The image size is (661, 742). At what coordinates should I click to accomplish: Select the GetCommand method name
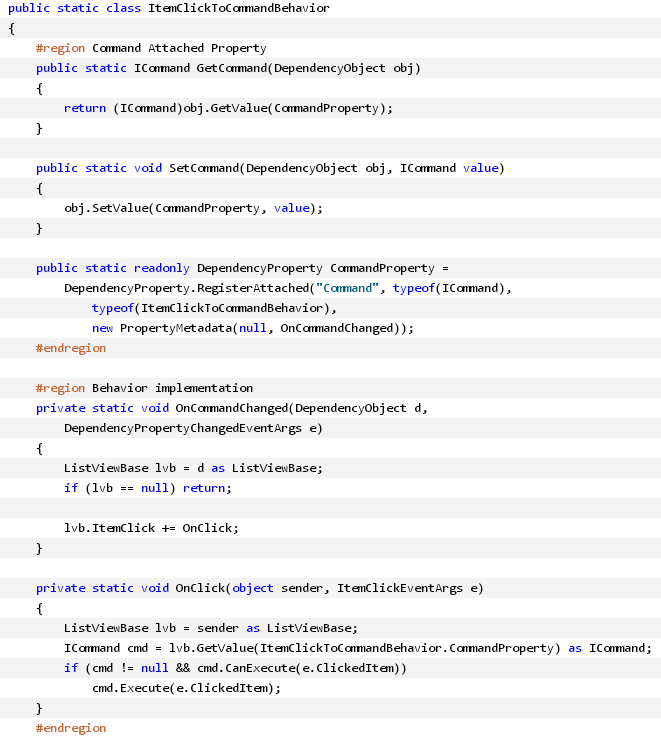[x=232, y=68]
